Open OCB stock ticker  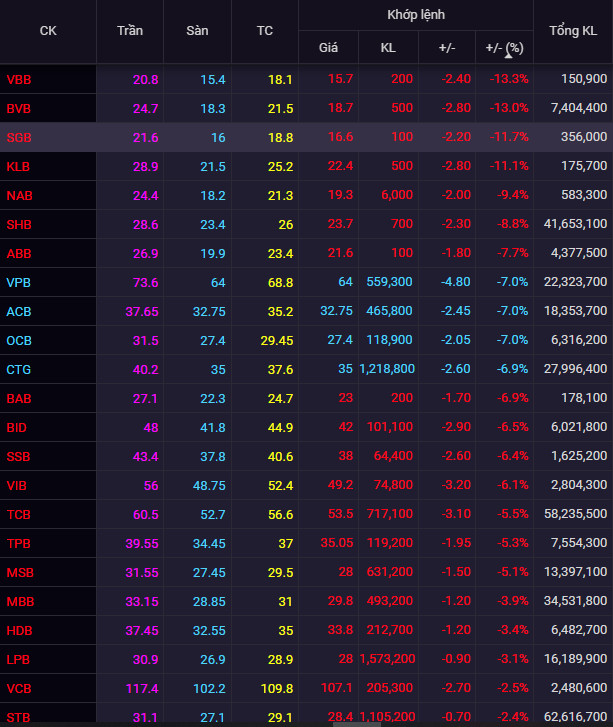[x=19, y=340]
